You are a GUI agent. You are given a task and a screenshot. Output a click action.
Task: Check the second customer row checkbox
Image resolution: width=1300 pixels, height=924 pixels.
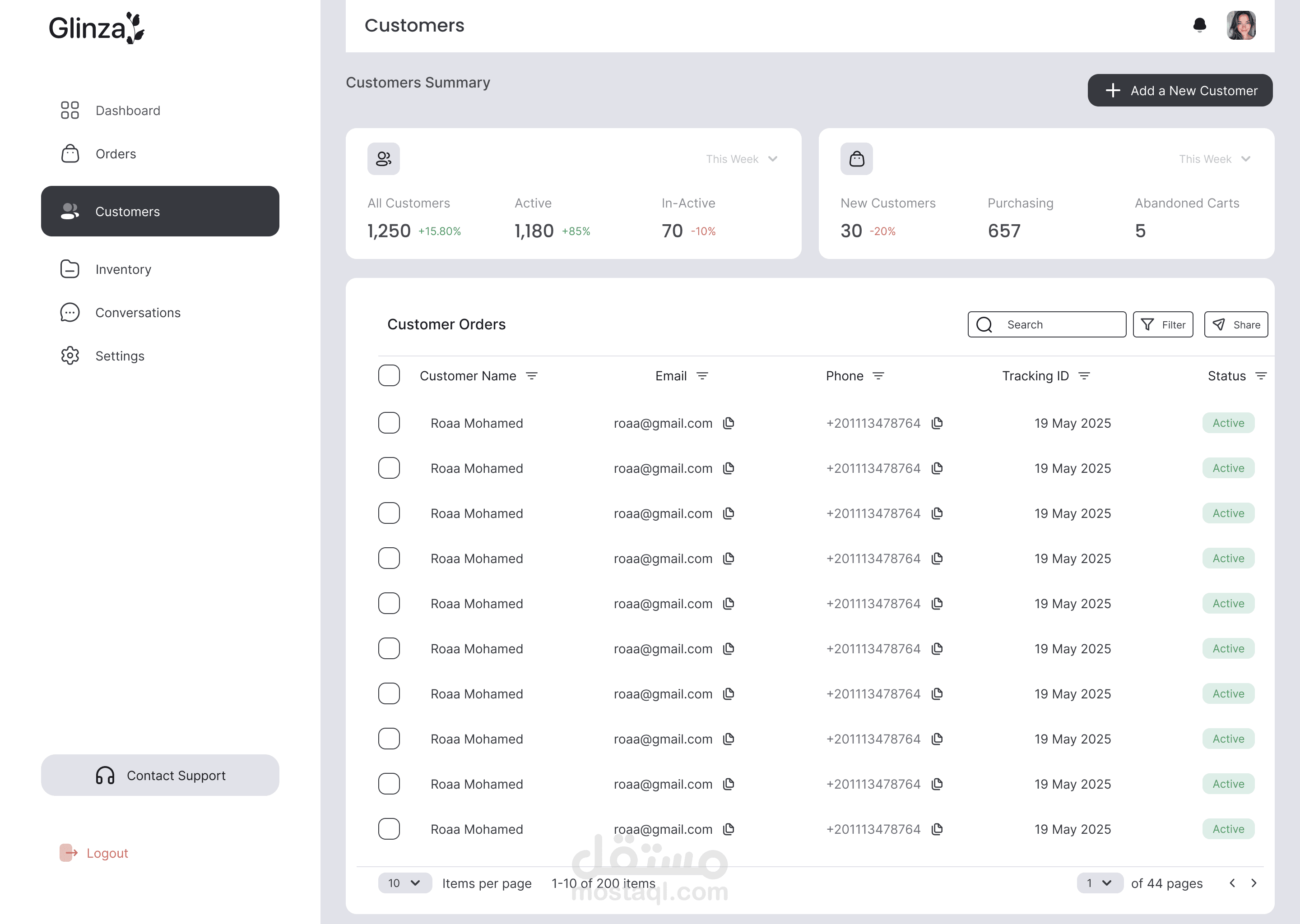coord(389,468)
